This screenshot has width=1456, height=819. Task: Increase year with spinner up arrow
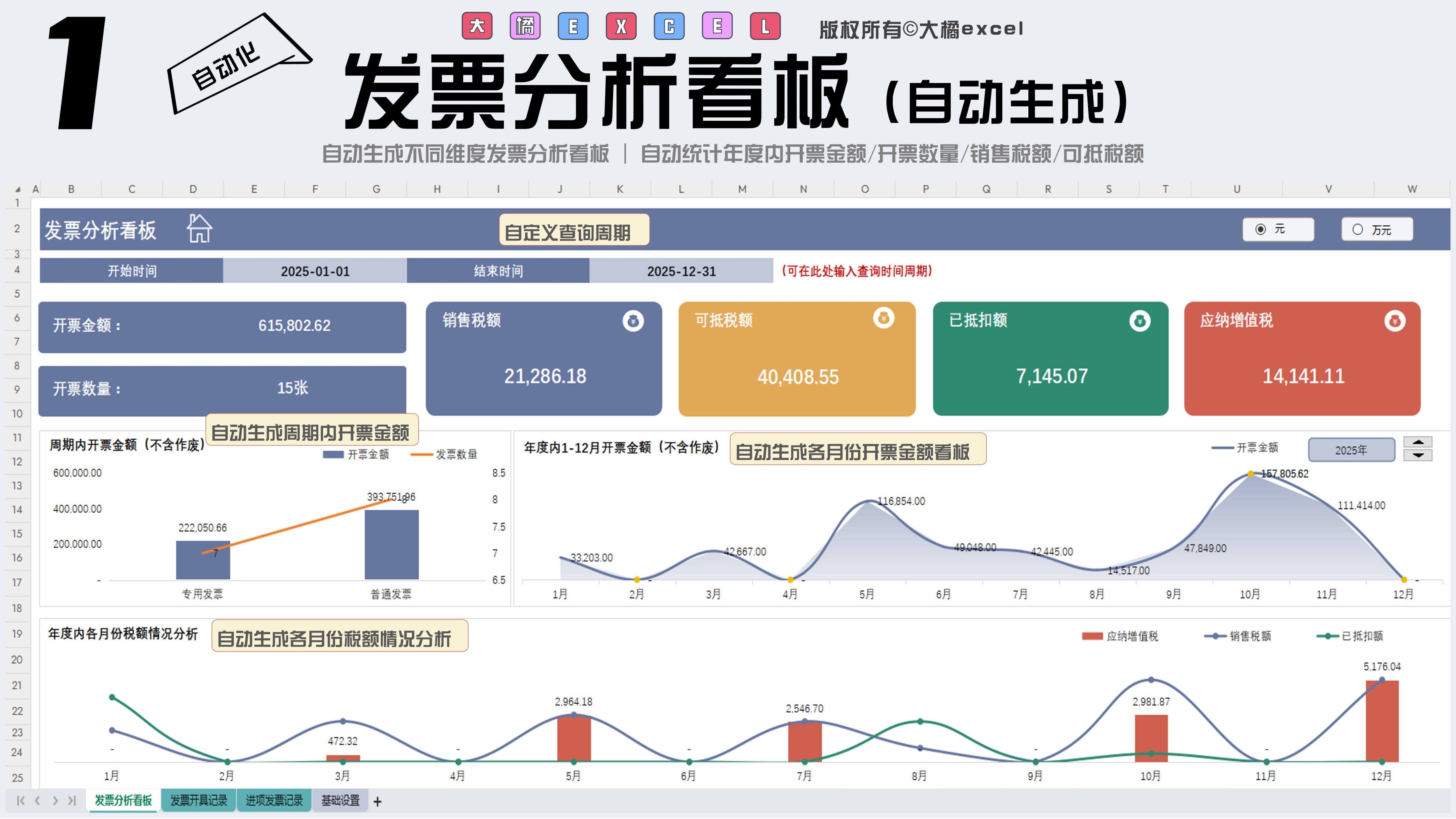1418,443
